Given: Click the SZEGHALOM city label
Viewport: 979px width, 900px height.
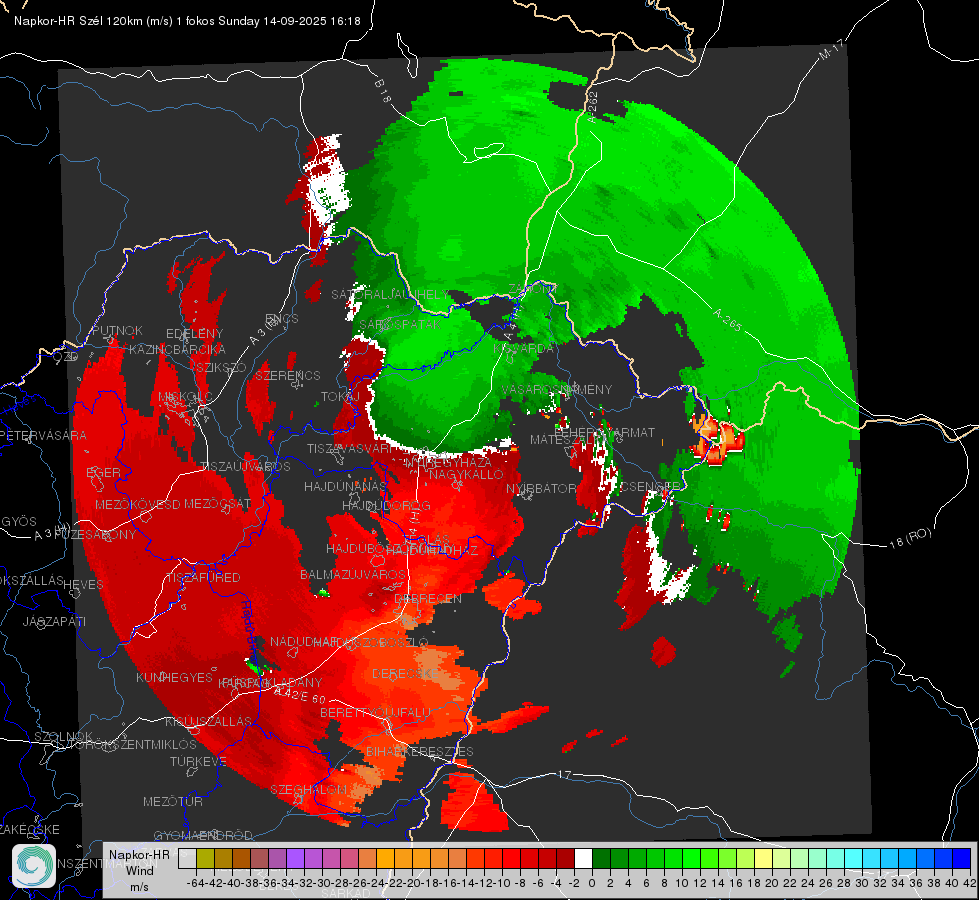Looking at the screenshot, I should pos(308,790).
